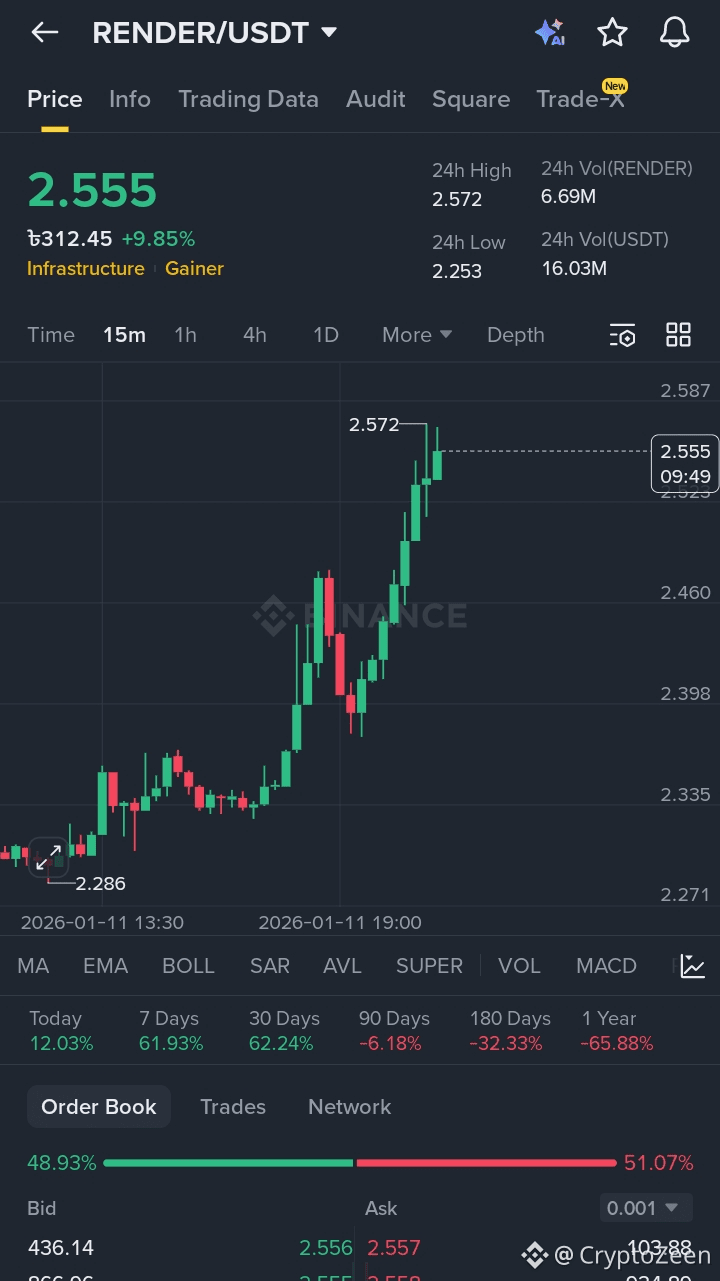Expand chart to fullscreen icon
The image size is (720, 1281).
pos(48,857)
